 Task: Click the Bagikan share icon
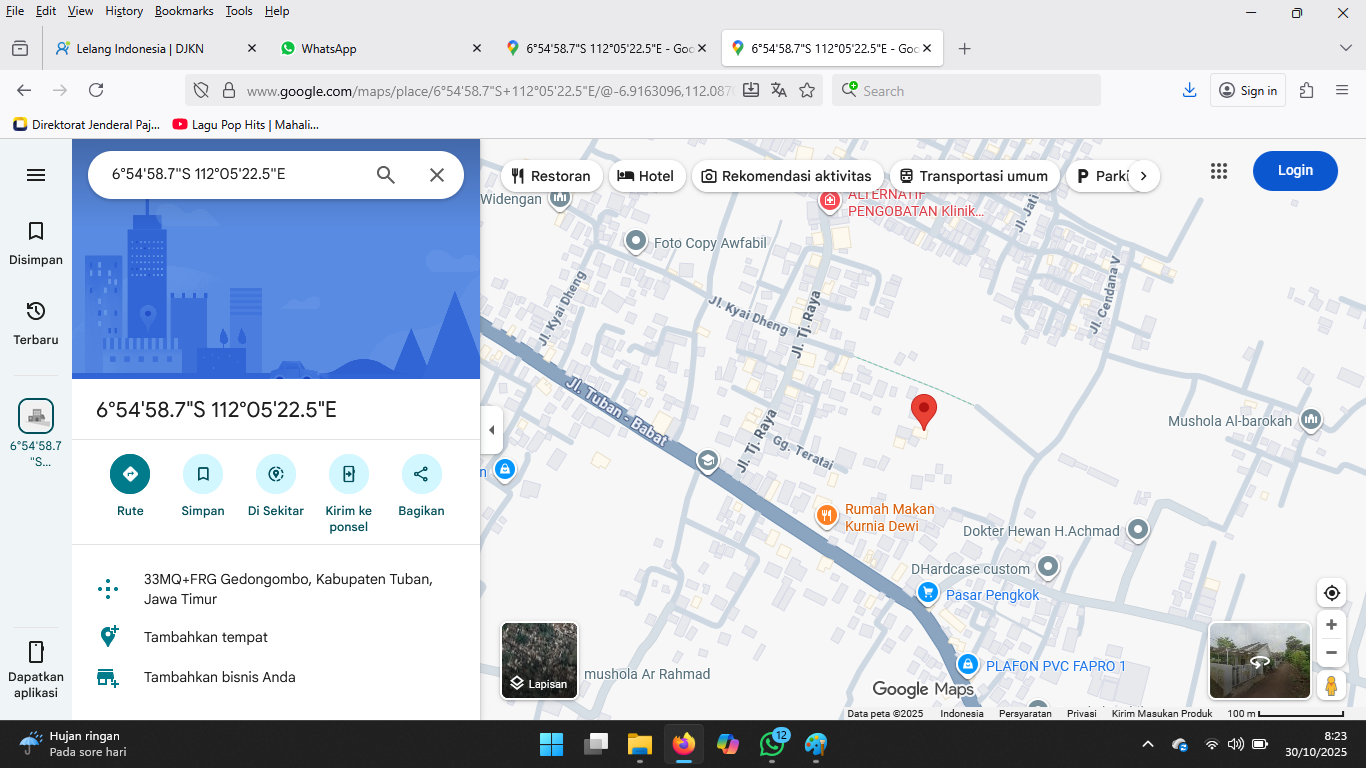coord(421,474)
